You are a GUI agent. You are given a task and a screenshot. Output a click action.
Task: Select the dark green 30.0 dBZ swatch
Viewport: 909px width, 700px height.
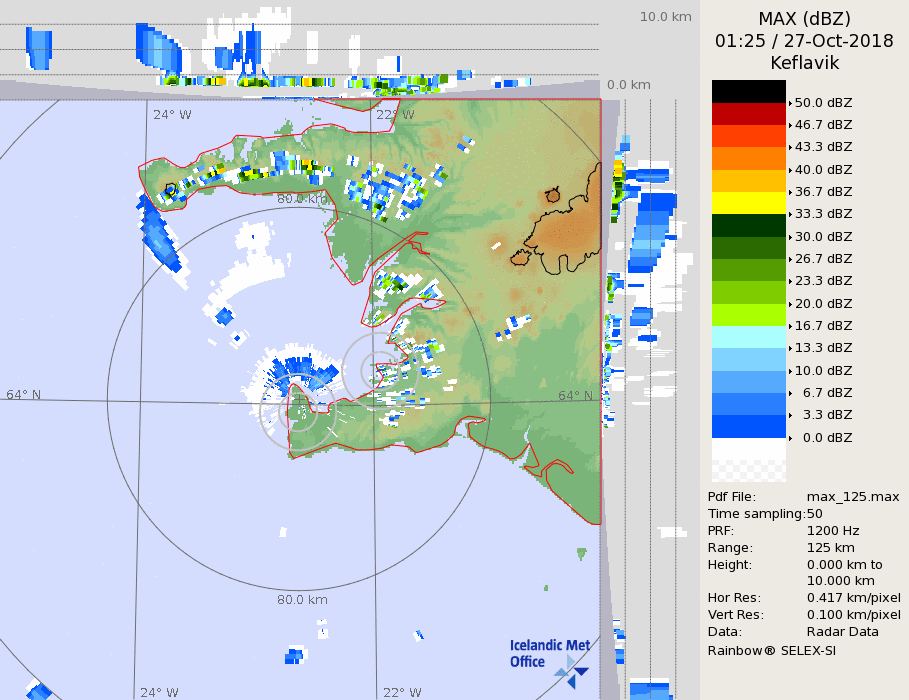(748, 225)
